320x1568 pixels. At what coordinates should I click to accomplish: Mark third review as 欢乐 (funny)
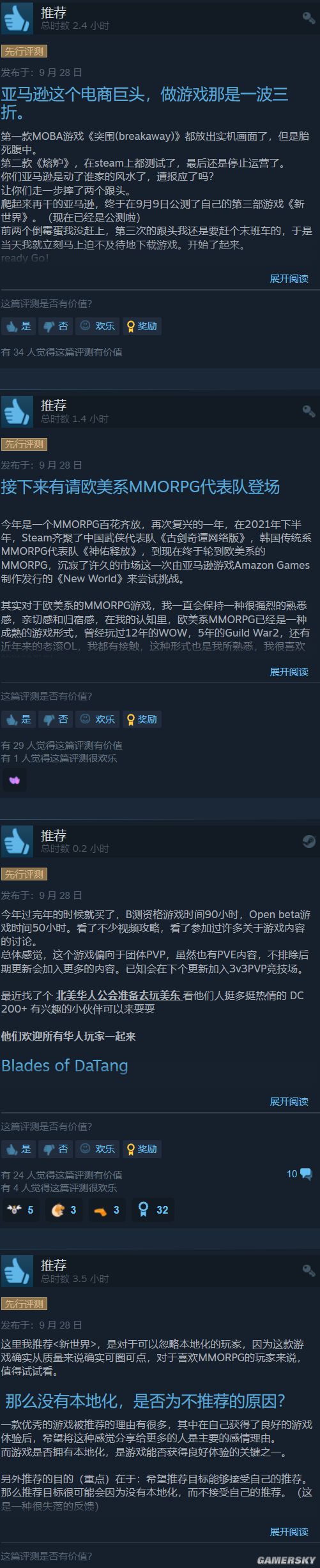[x=98, y=1149]
